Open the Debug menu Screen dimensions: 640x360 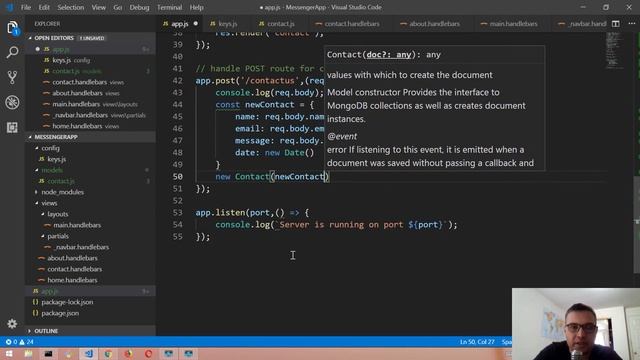139,7
